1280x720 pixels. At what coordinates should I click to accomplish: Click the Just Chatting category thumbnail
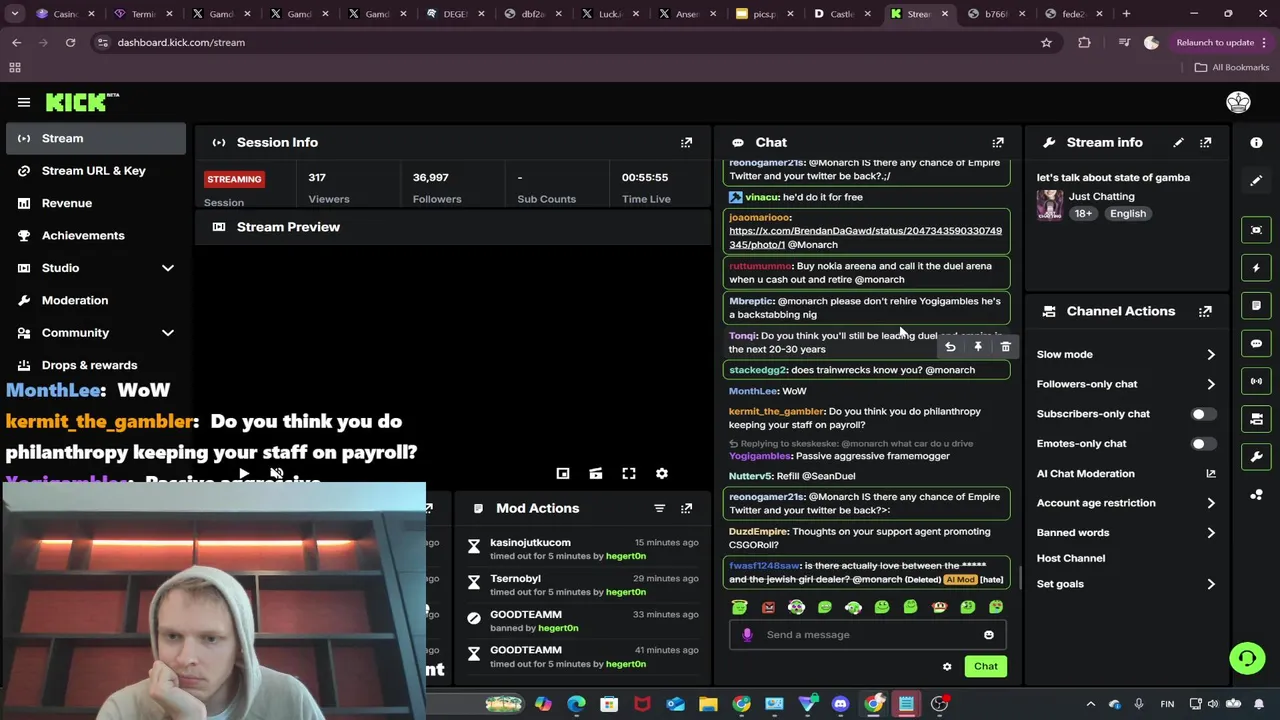pyautogui.click(x=1050, y=205)
